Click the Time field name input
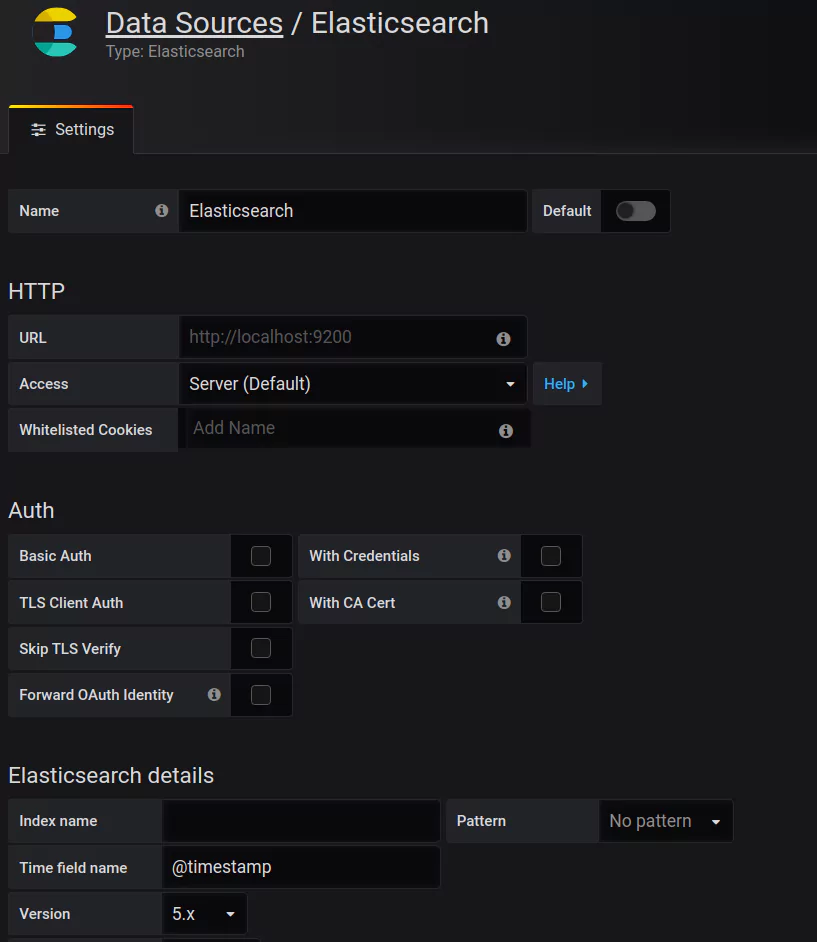The height and width of the screenshot is (942, 817). pyautogui.click(x=301, y=867)
